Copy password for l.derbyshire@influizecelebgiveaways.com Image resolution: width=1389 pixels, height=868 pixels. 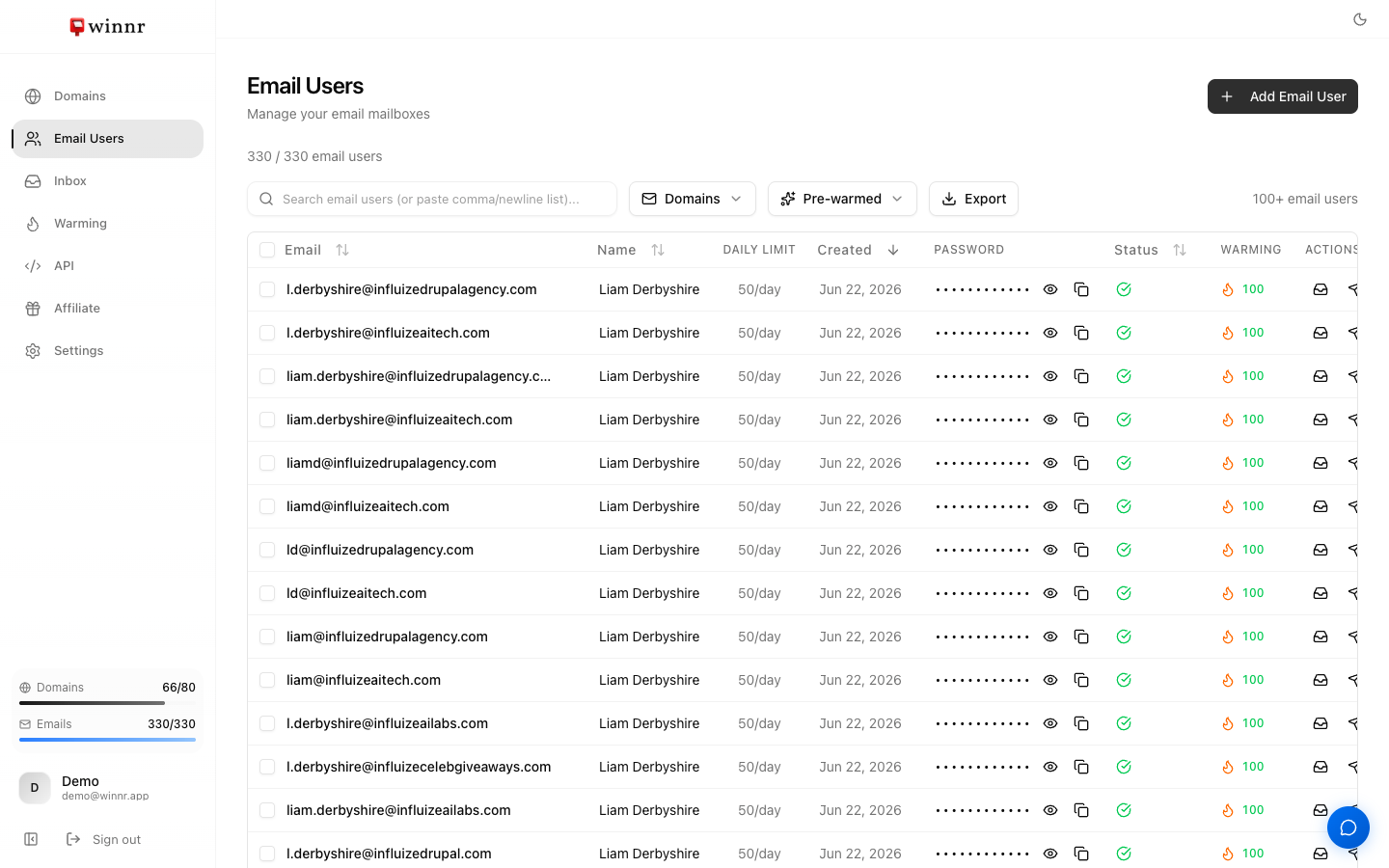pyautogui.click(x=1081, y=767)
